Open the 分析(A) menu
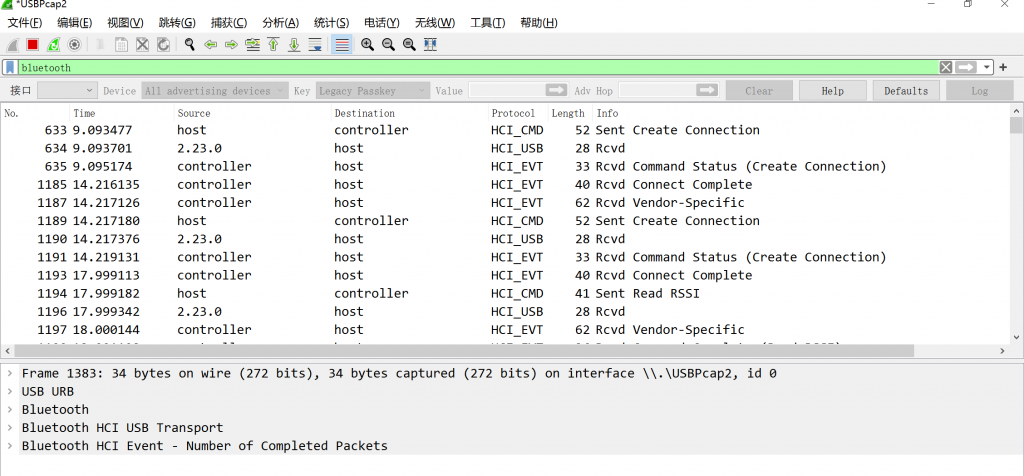 tap(280, 23)
